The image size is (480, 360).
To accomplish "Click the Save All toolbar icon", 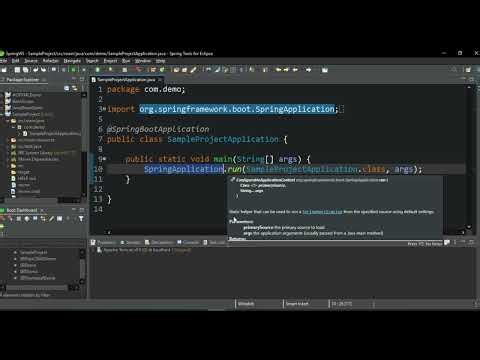I will pyautogui.click(x=25, y=70).
